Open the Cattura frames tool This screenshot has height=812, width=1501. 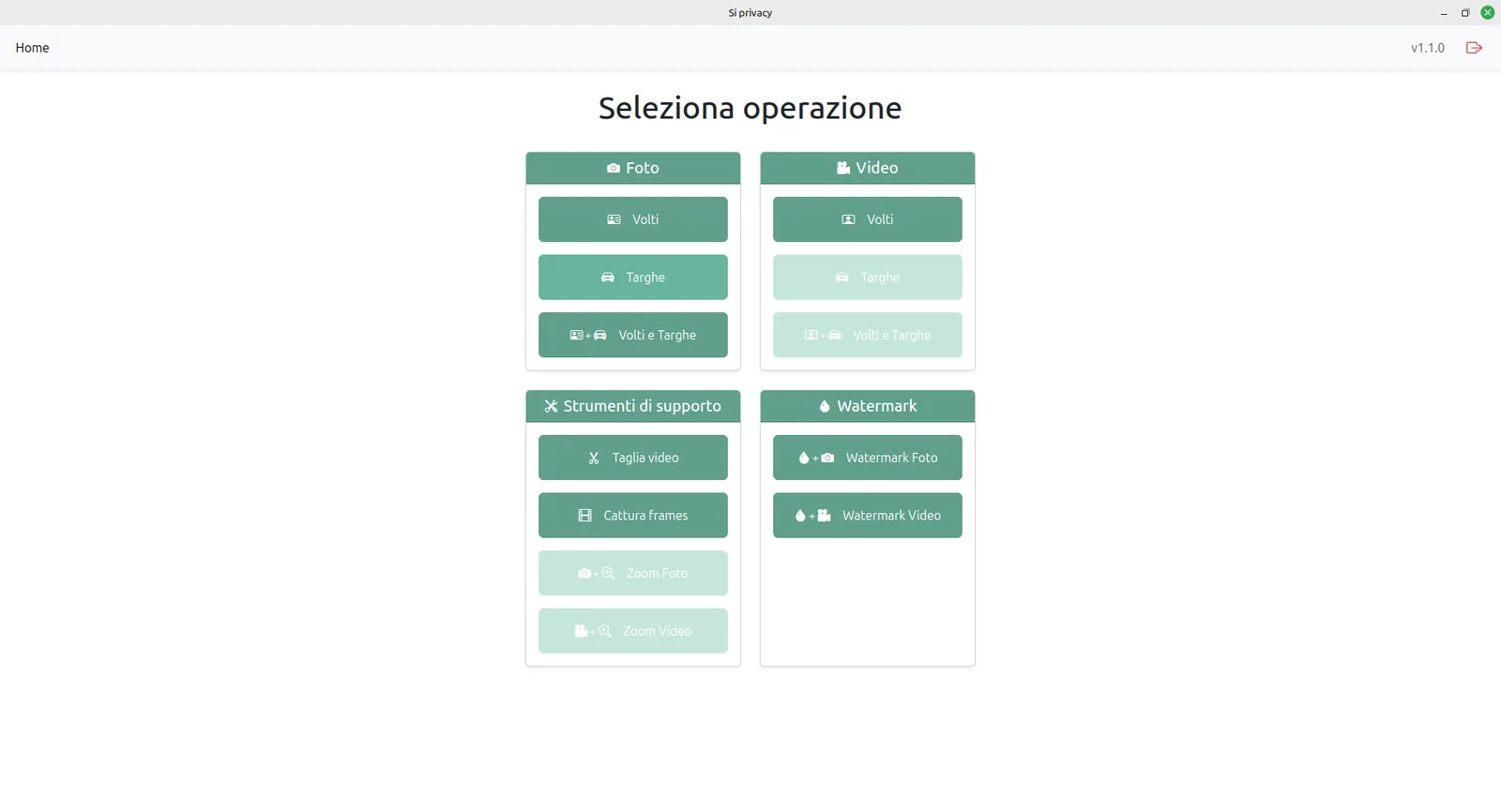(633, 516)
